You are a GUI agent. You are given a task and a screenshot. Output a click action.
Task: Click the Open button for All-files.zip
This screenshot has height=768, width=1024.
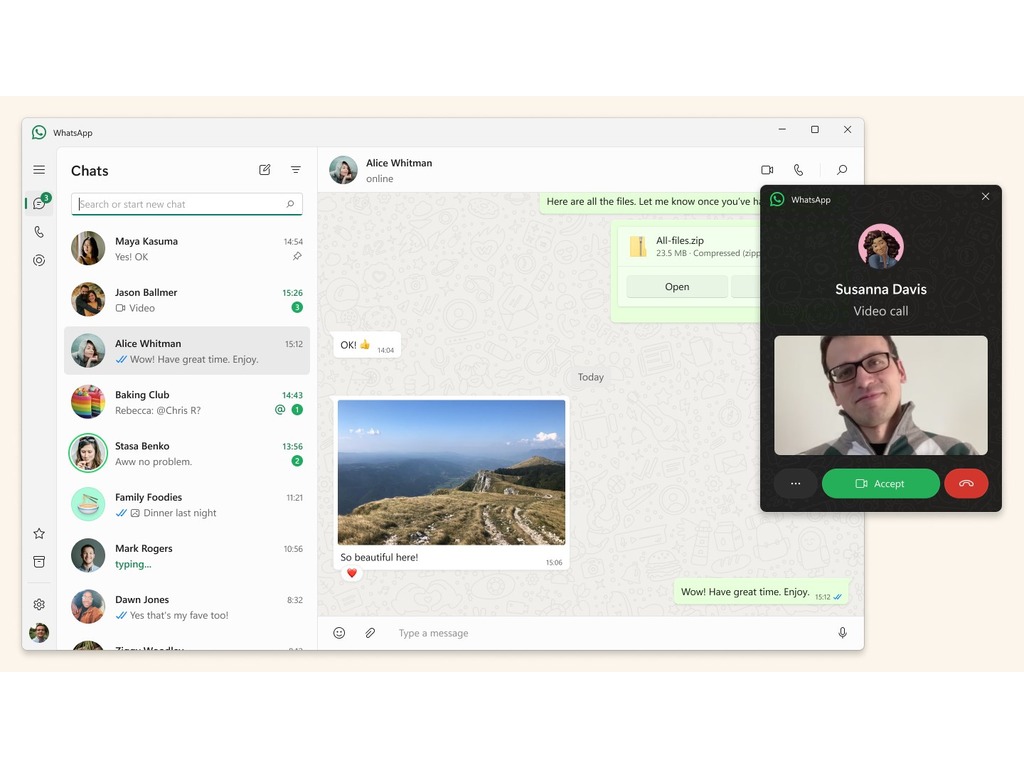677,287
